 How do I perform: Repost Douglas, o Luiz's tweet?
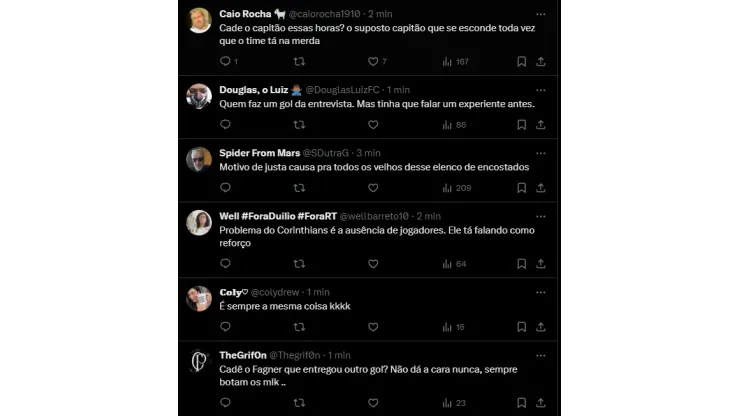point(299,125)
